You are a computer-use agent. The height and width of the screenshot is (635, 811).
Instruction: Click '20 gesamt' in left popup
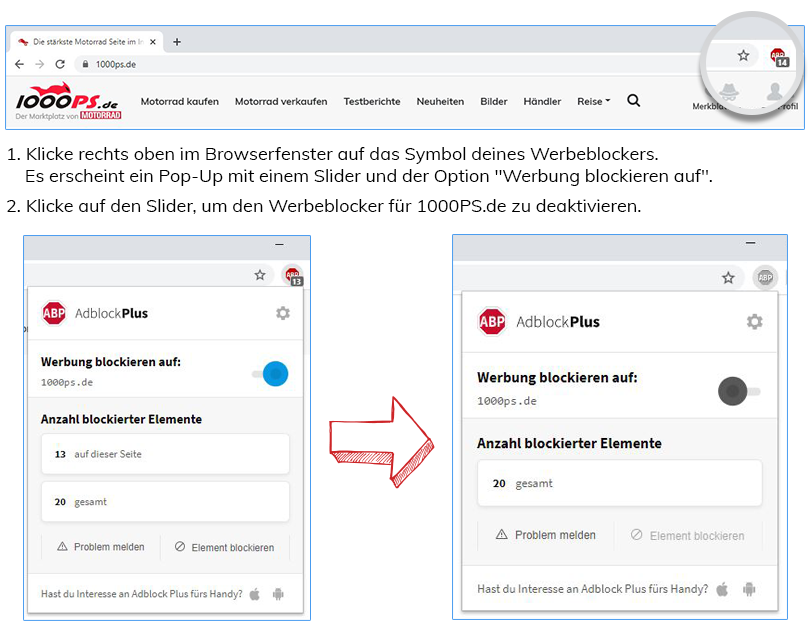point(166,502)
